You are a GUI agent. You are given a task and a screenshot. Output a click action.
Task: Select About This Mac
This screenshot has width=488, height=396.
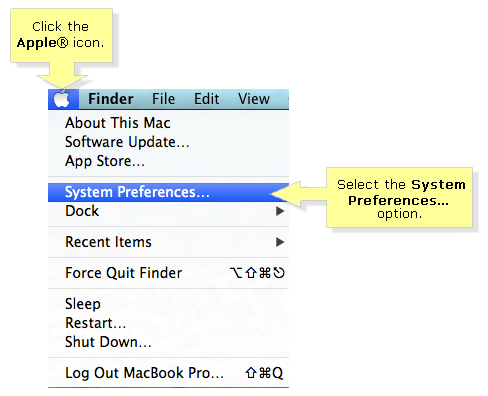tap(118, 123)
